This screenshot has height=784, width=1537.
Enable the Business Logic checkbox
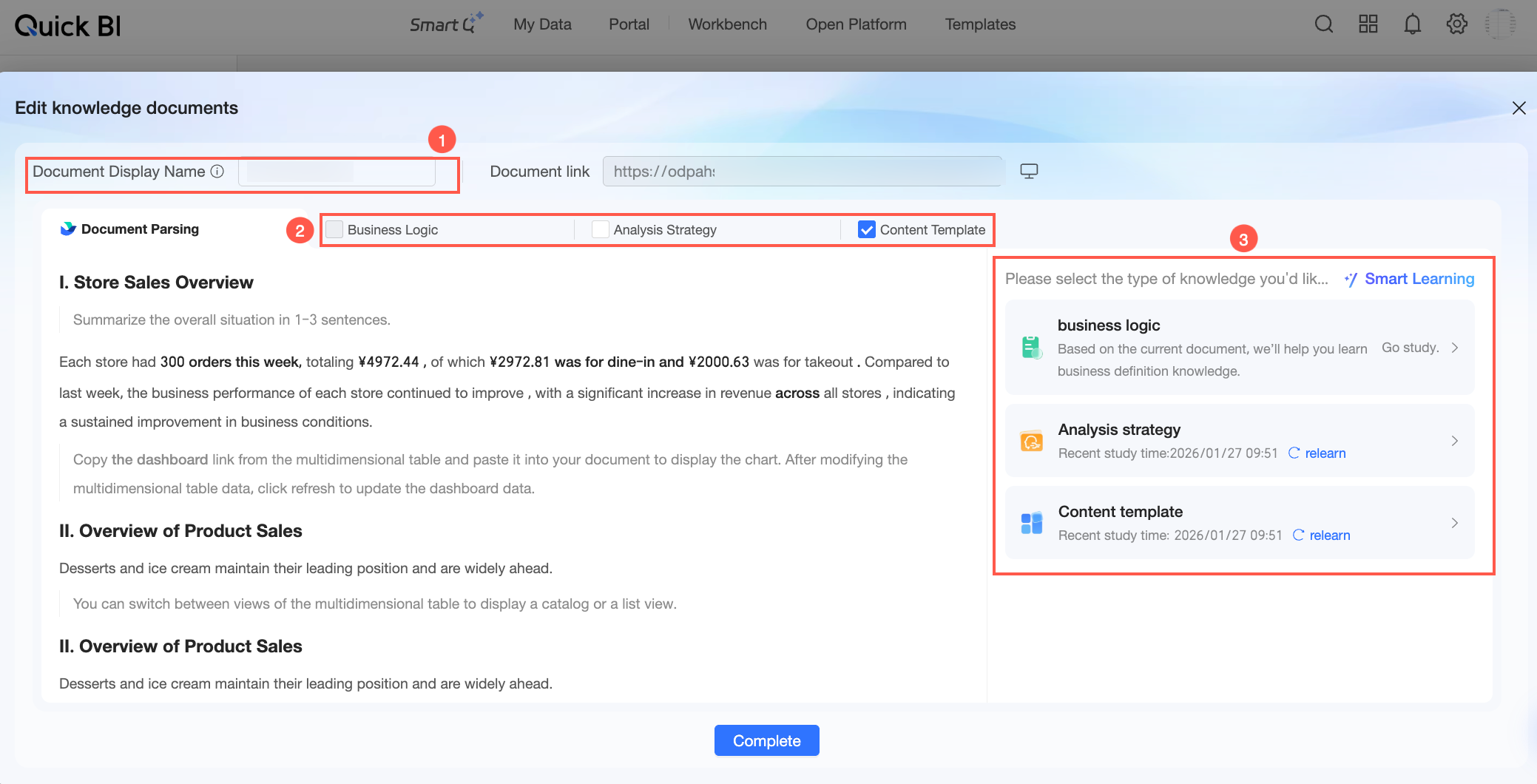tap(334, 229)
